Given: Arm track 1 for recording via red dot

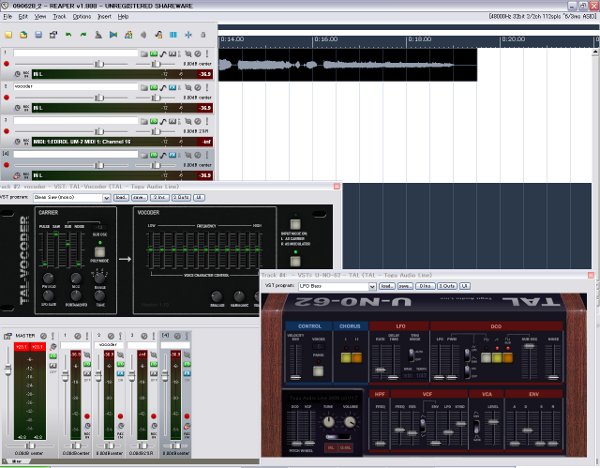Looking at the screenshot, I should (6, 64).
